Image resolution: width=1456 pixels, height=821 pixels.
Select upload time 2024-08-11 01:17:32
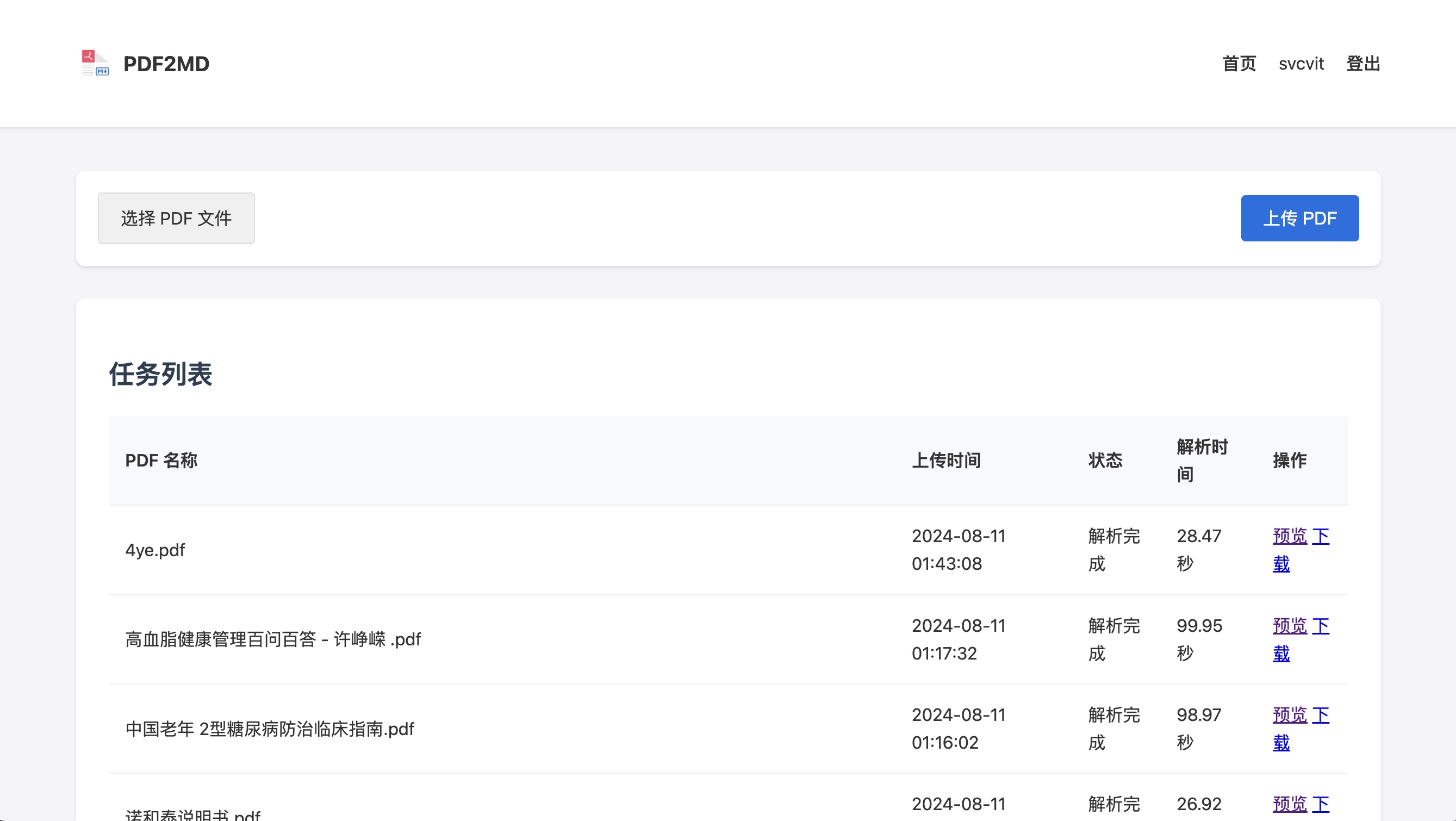[959, 639]
